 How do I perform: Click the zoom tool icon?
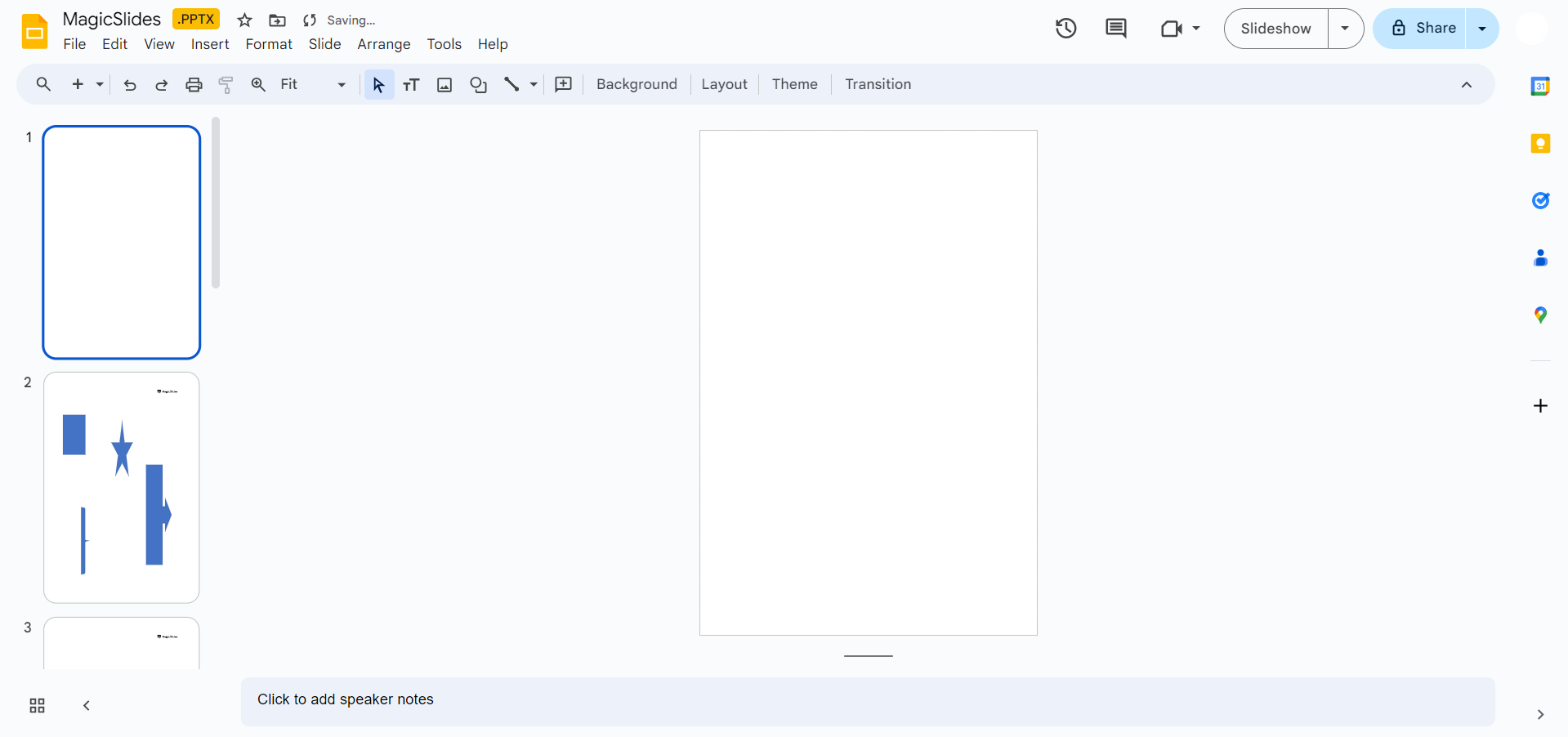click(258, 84)
